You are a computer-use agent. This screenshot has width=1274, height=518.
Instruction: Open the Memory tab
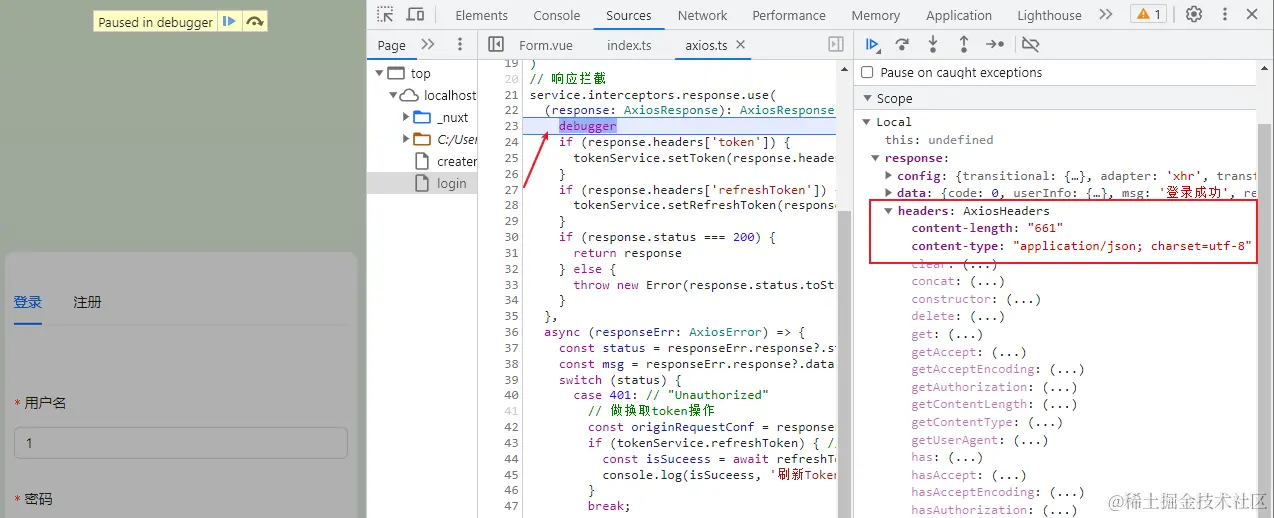pos(875,15)
